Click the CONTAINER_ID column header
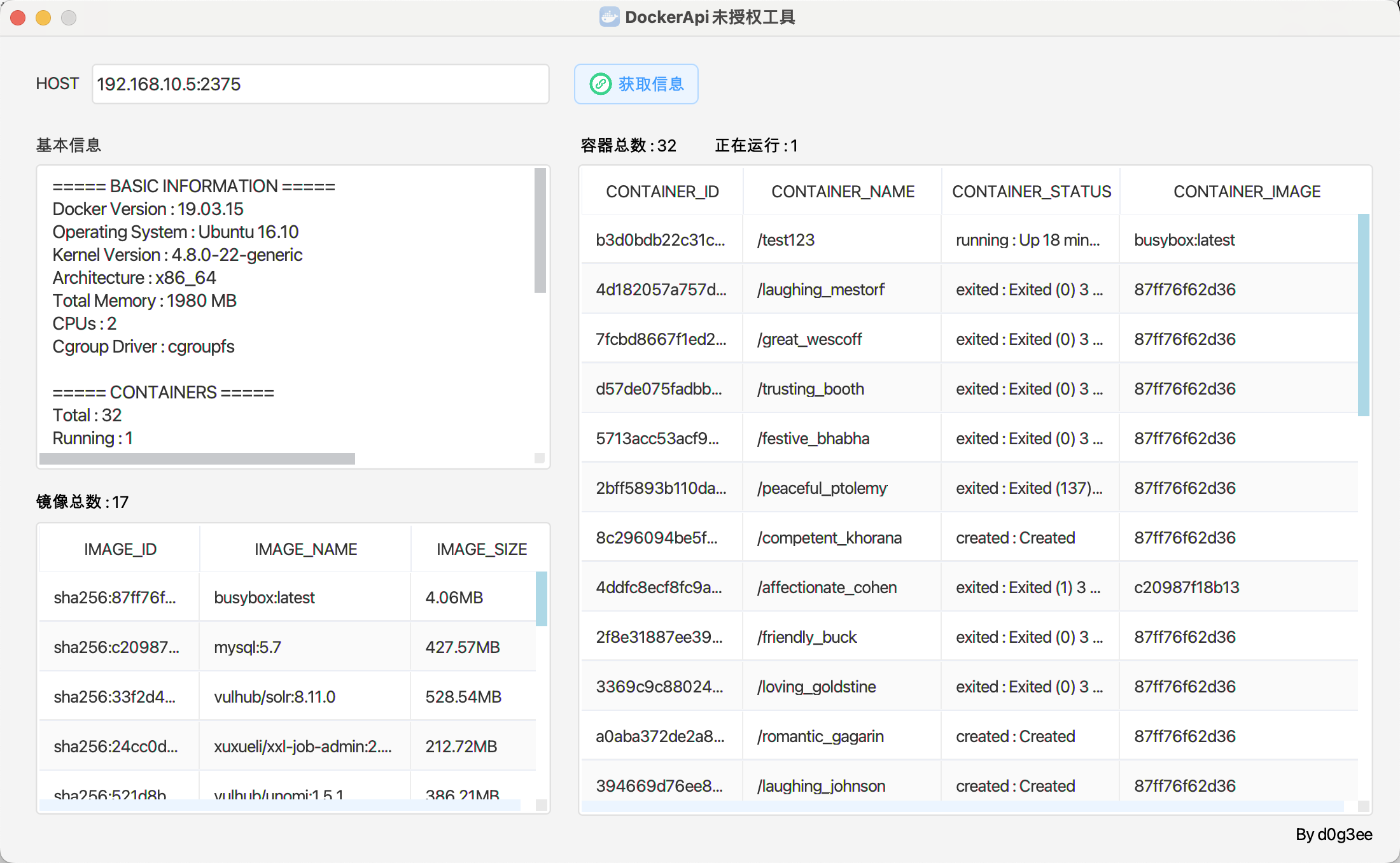The width and height of the screenshot is (1400, 863). pyautogui.click(x=662, y=190)
